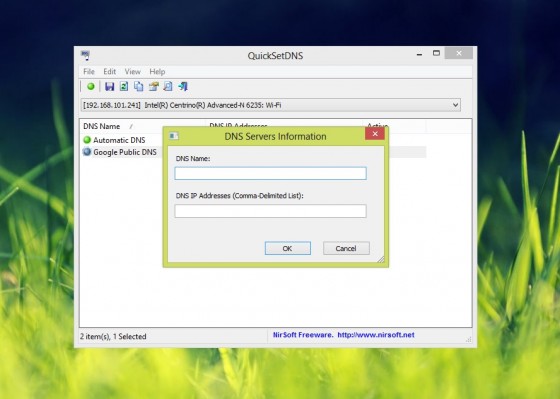Close the QuickSetDNS main window

pos(459,53)
